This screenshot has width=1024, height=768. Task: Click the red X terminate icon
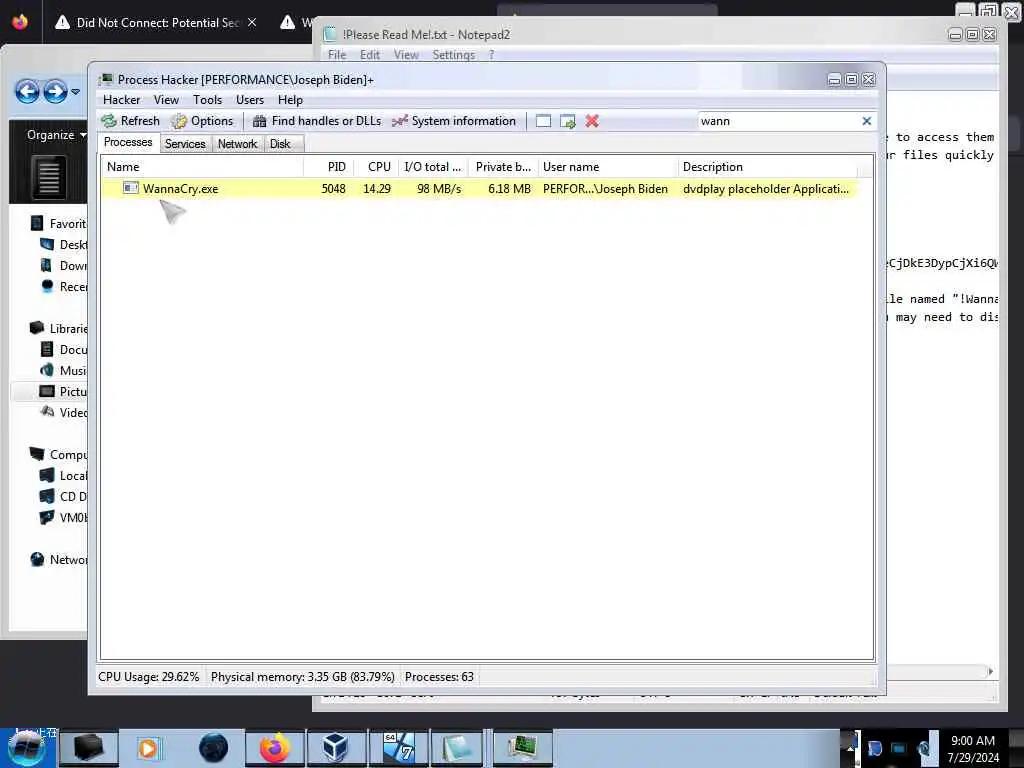point(592,121)
